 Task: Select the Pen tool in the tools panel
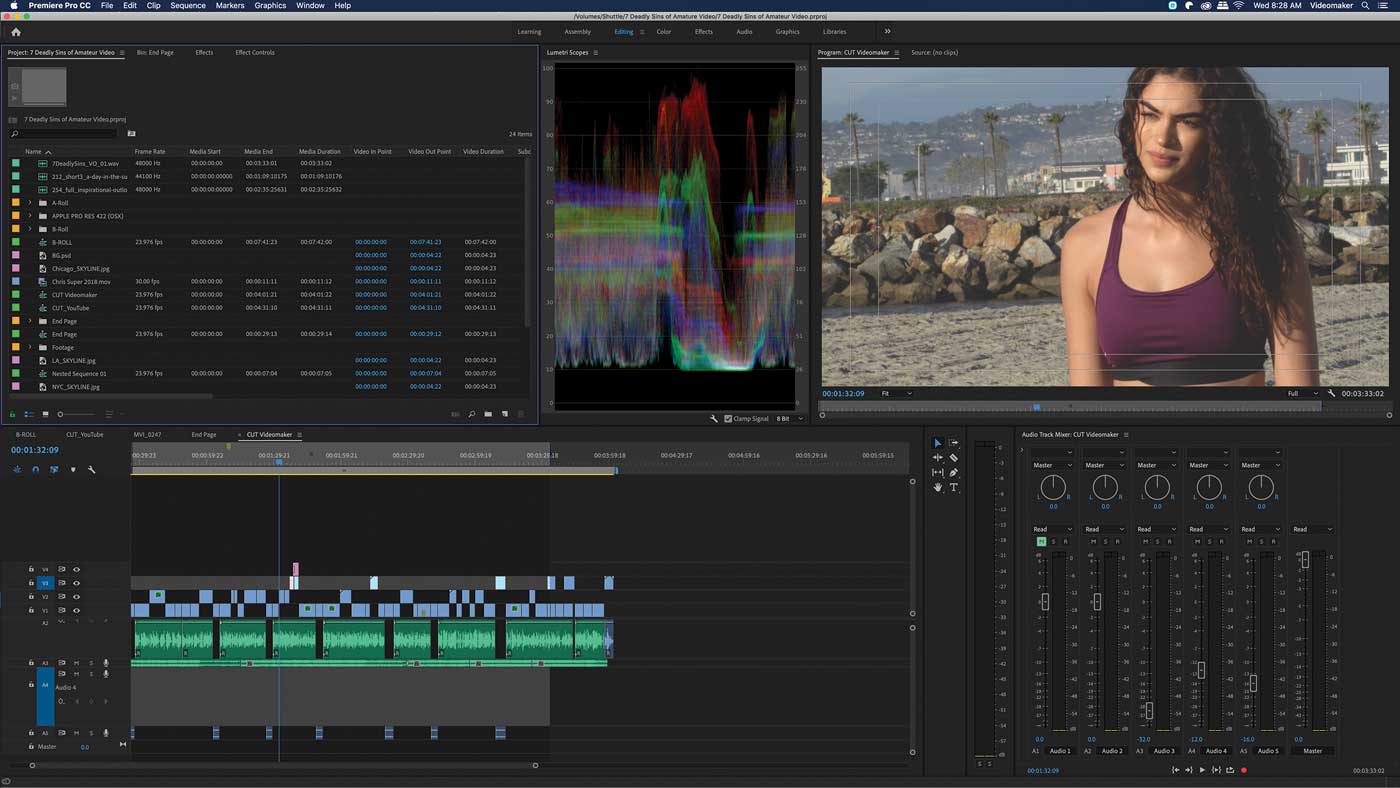(953, 472)
